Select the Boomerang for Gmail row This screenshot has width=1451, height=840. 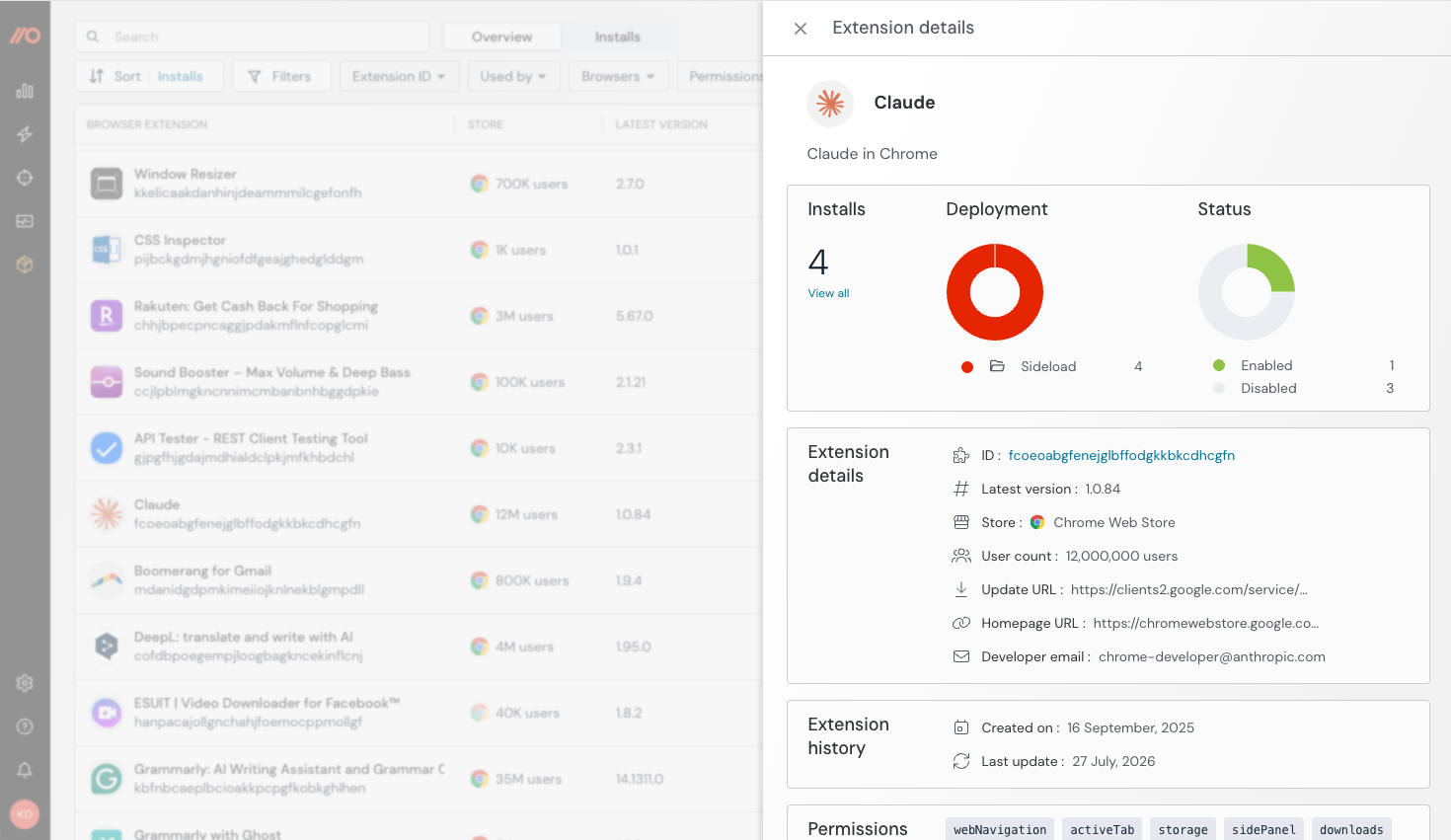point(419,580)
